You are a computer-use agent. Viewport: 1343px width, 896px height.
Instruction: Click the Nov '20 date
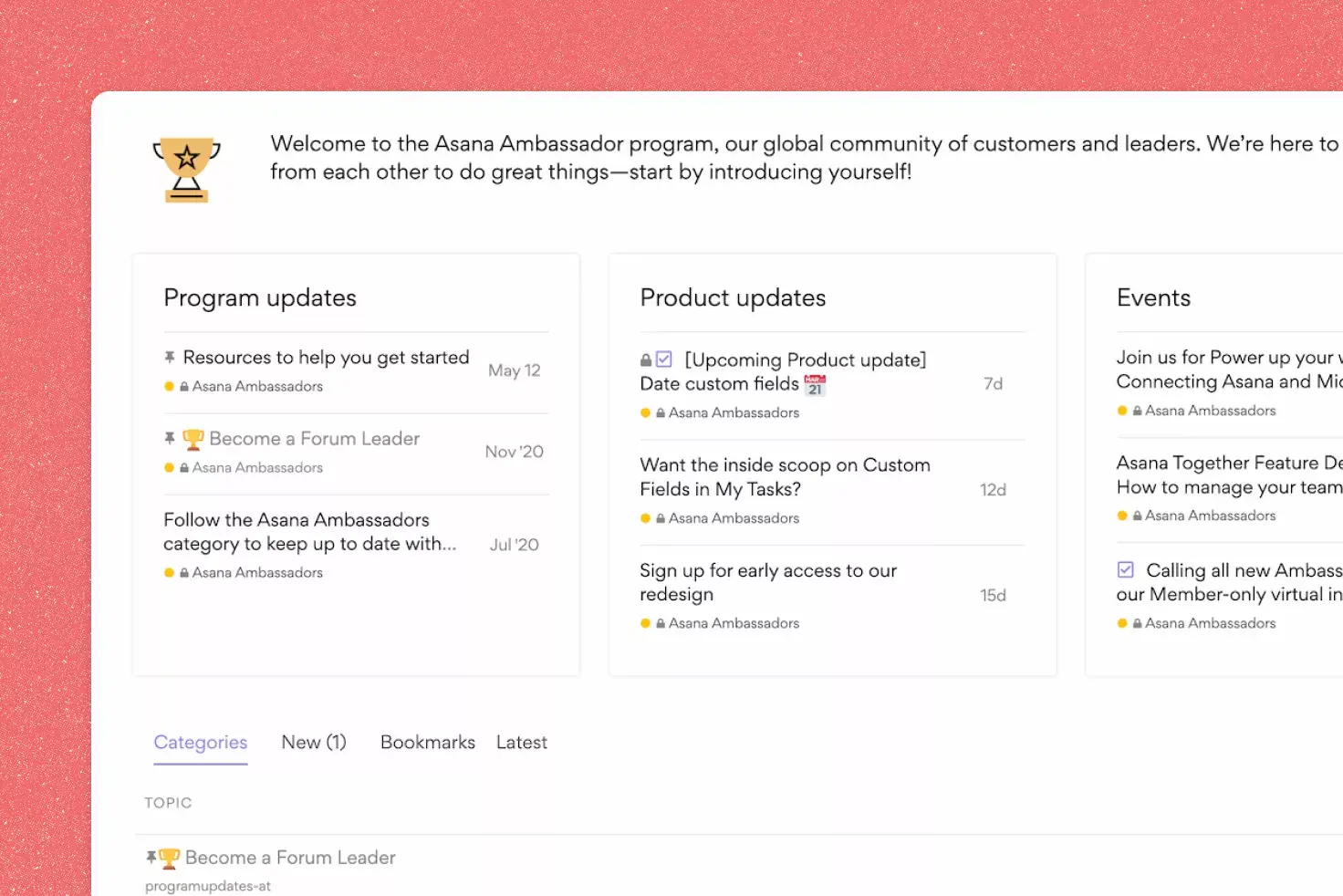coord(515,452)
